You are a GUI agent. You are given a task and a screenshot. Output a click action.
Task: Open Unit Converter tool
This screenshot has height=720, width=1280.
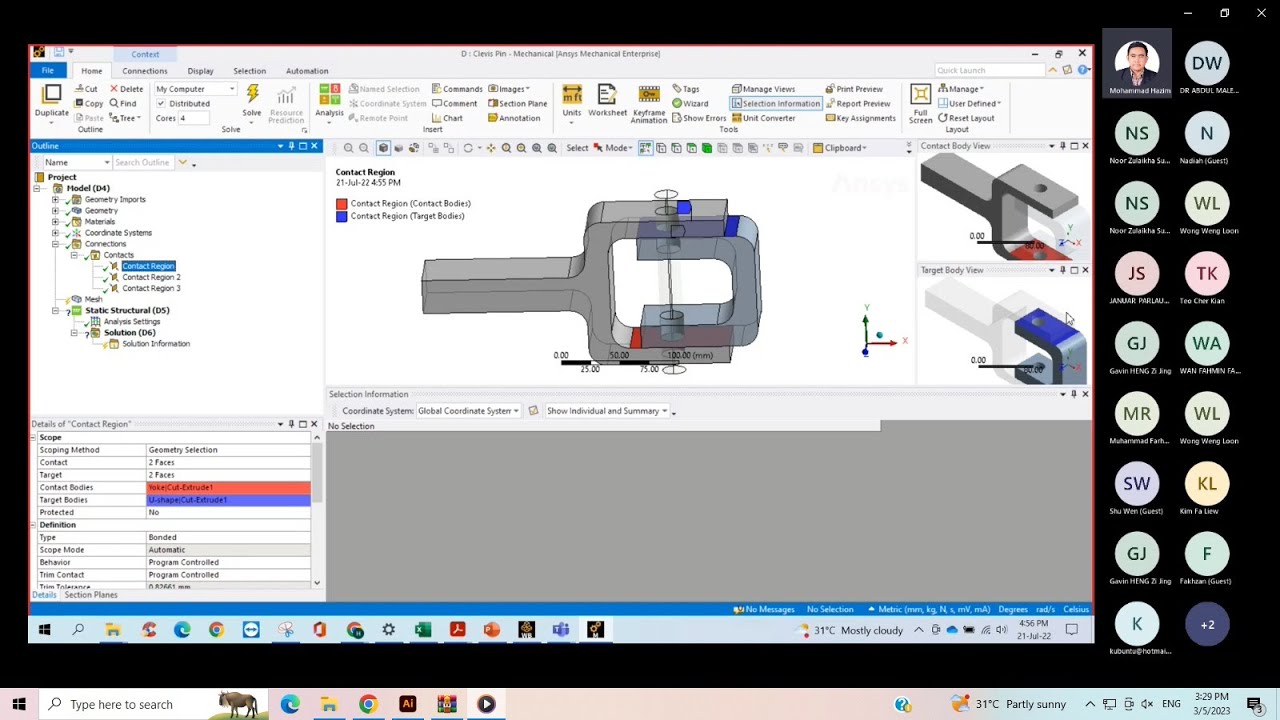[x=763, y=118]
